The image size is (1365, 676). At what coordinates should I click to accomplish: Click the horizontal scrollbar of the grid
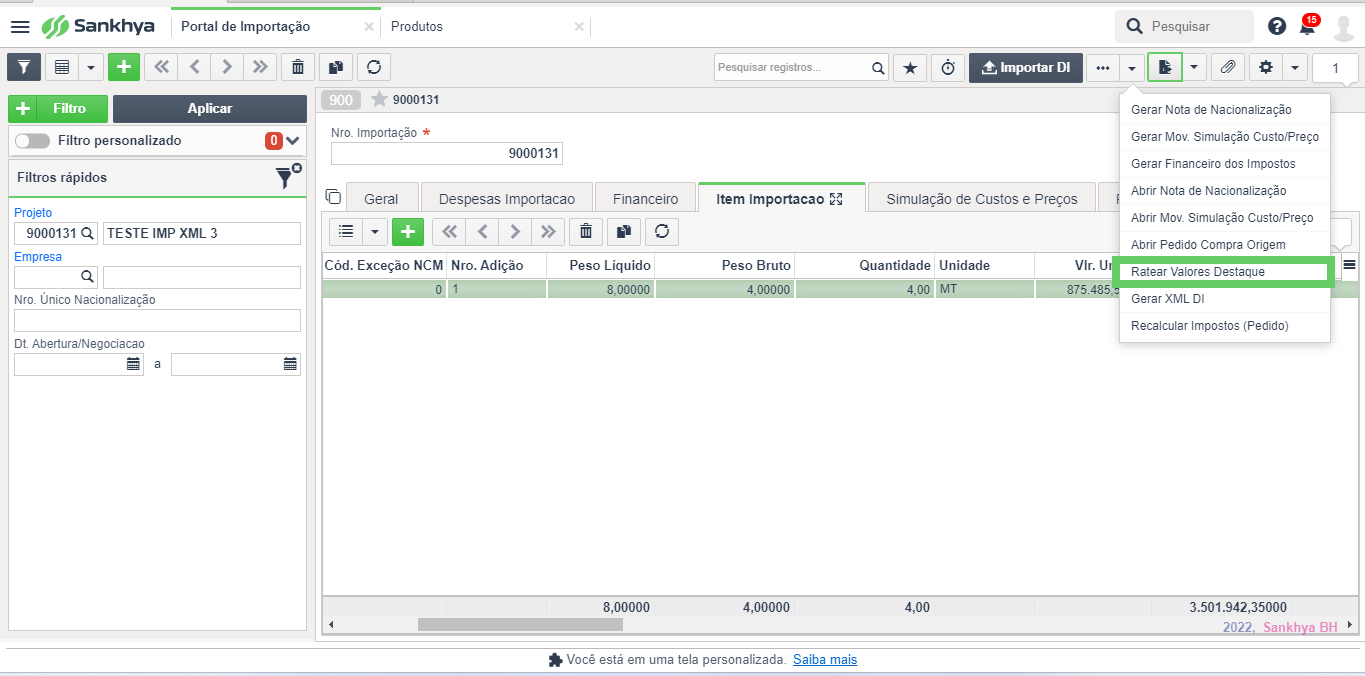tap(520, 625)
